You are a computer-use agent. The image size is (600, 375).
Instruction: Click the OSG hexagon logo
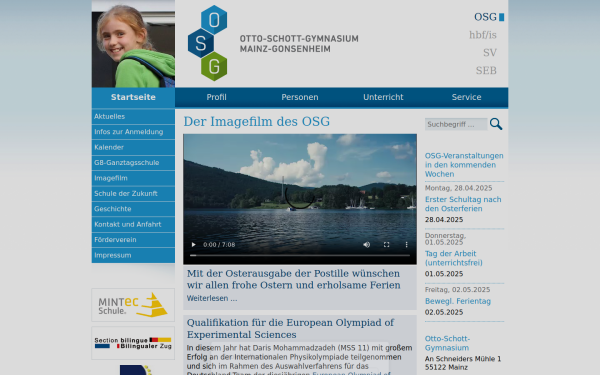pos(208,43)
